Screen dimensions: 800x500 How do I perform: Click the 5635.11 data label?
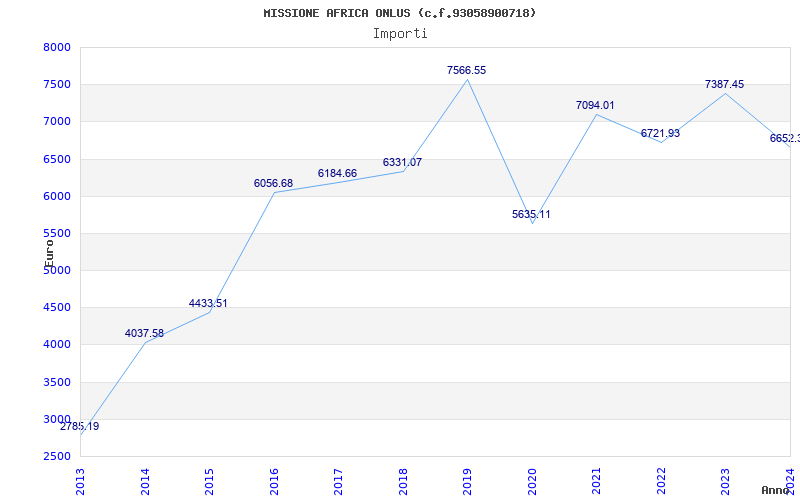(x=532, y=214)
